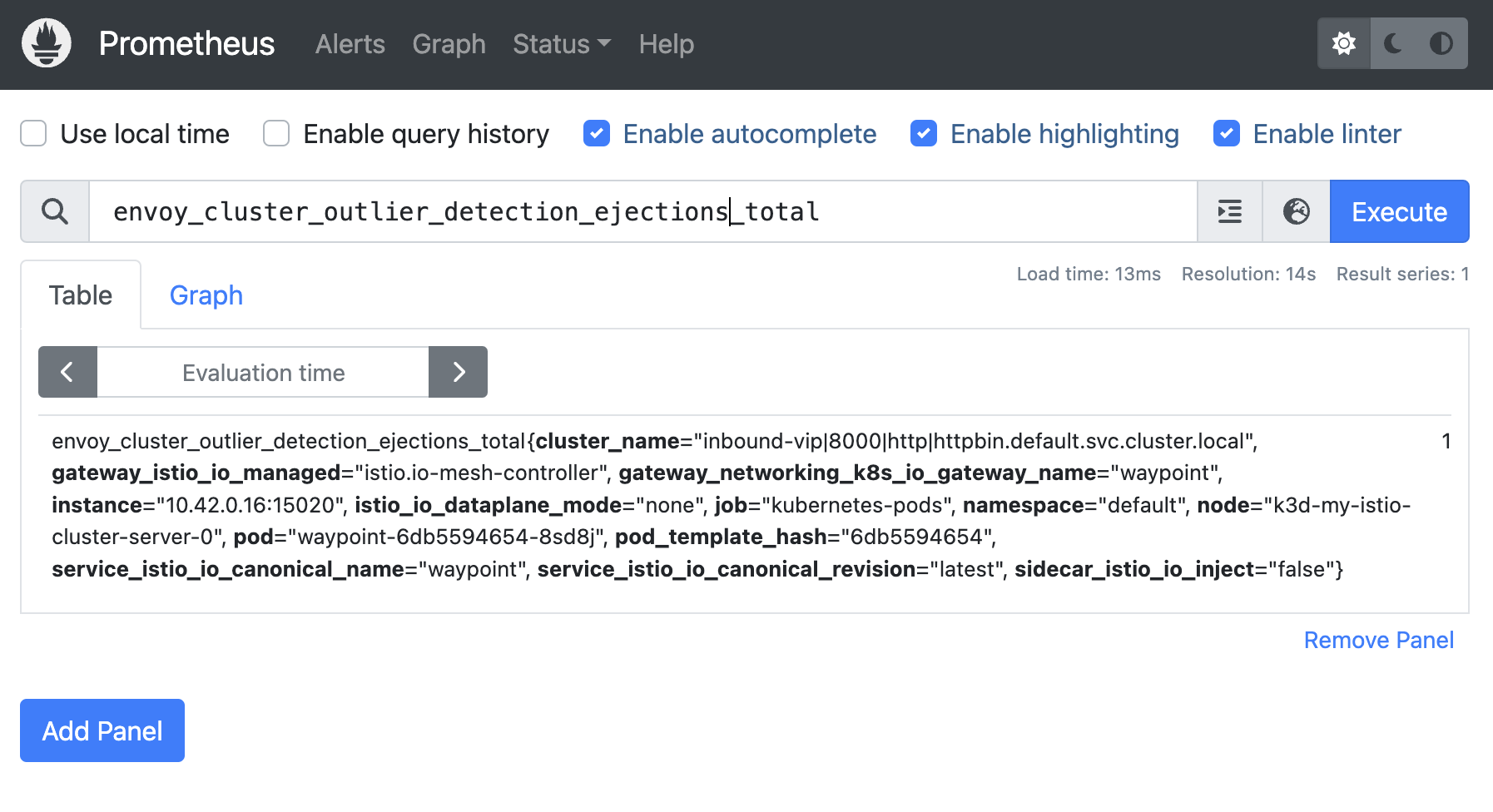Enable the Use local time checkbox
Screen dimensions: 1493x812
point(33,133)
